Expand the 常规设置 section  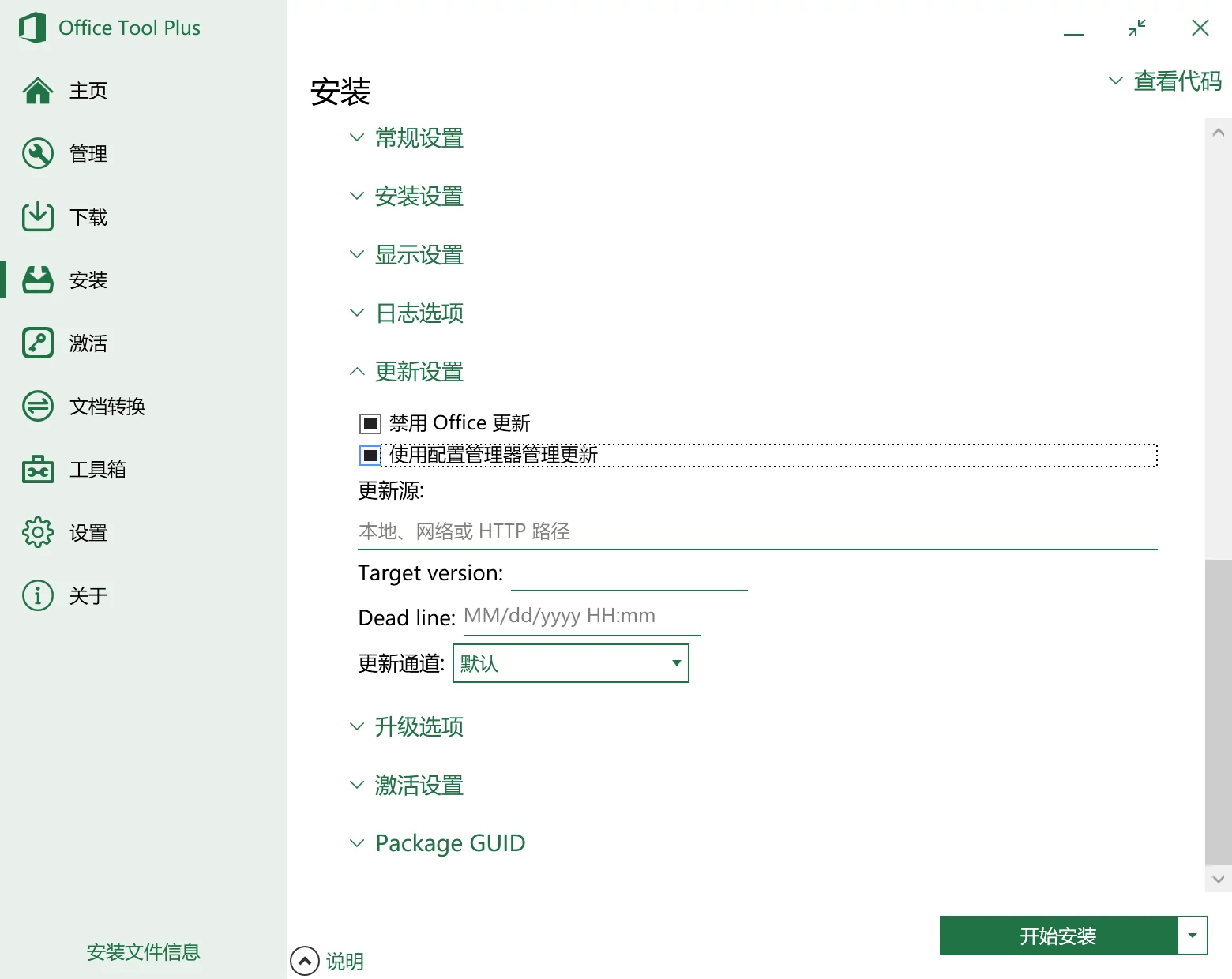[407, 138]
